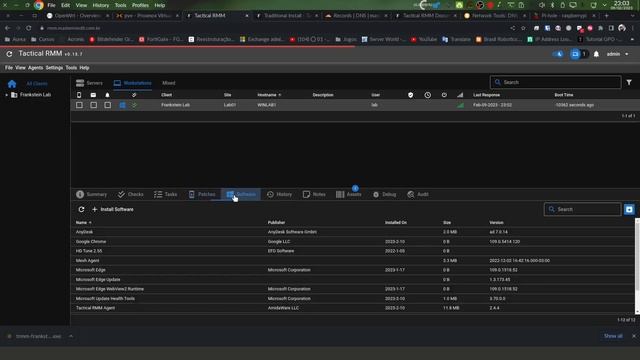Viewport: 640px width, 360px height.
Task: Open the admin user dropdown
Action: 617,54
